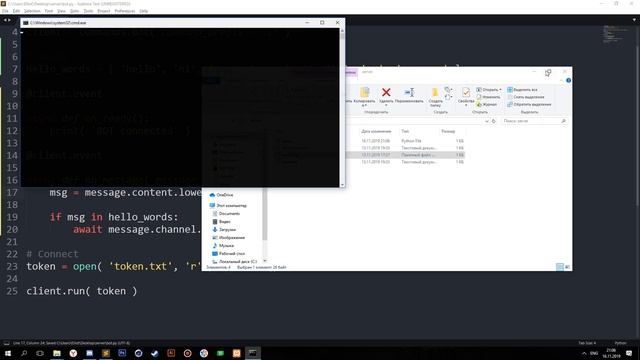Click Tab Size 4 in Sublime status bar
Image resolution: width=640 pixels, height=360 pixels.
click(587, 343)
